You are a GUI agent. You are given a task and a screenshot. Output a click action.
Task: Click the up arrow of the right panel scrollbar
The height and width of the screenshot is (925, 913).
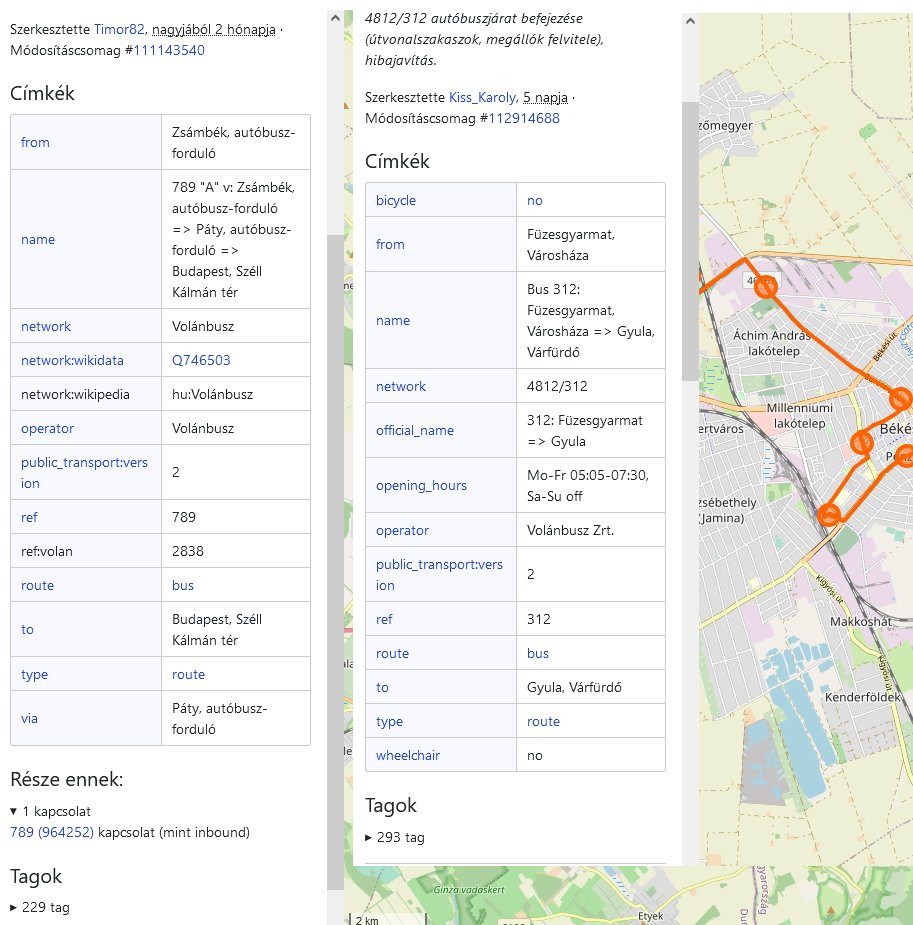click(x=690, y=21)
